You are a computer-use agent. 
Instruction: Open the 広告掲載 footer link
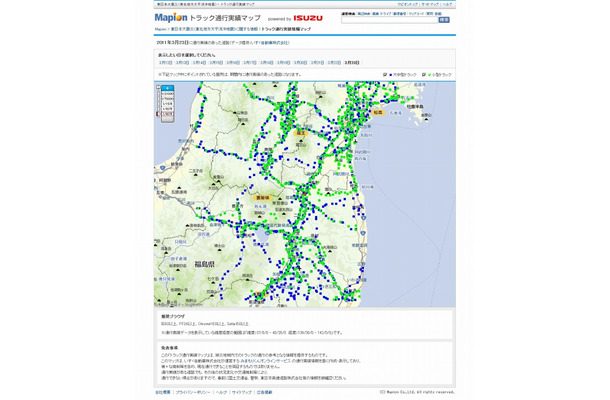pos(265,392)
